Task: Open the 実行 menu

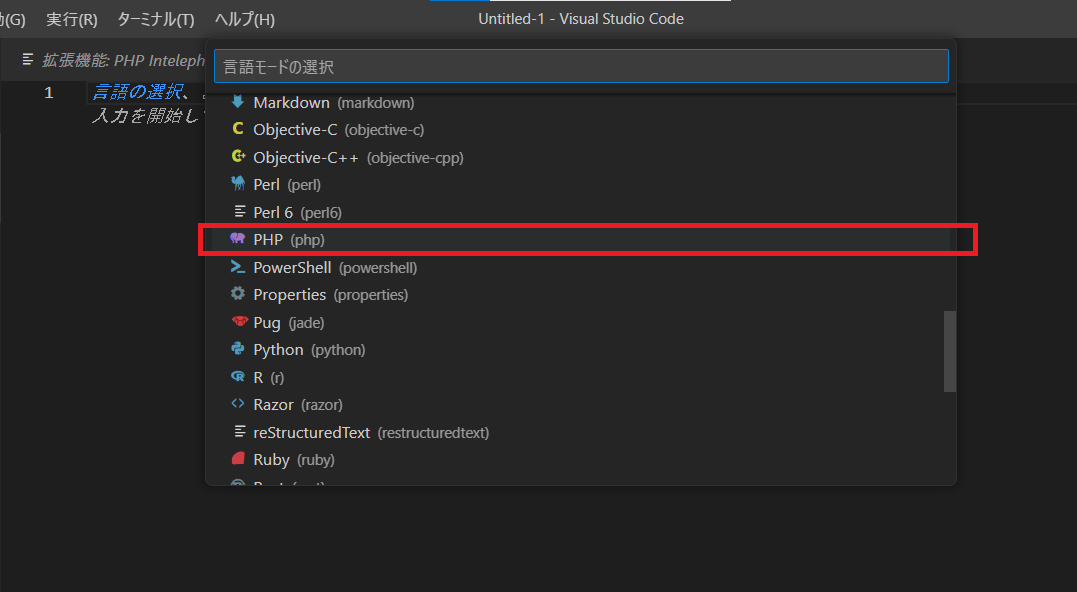Action: click(x=70, y=18)
